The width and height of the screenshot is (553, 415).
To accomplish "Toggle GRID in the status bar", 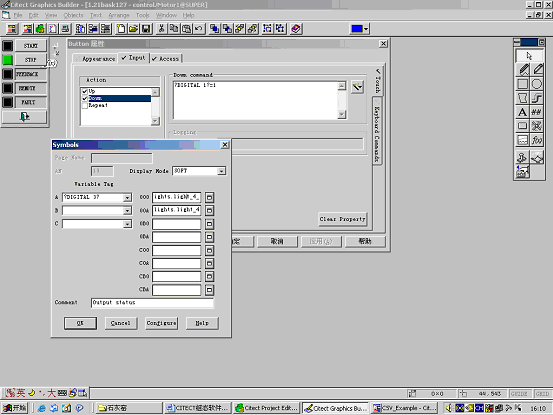I will (x=542, y=393).
